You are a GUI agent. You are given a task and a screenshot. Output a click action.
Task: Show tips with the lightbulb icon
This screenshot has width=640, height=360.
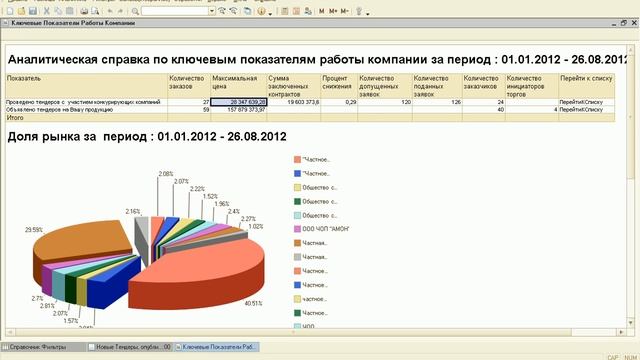pyautogui.click(x=359, y=11)
